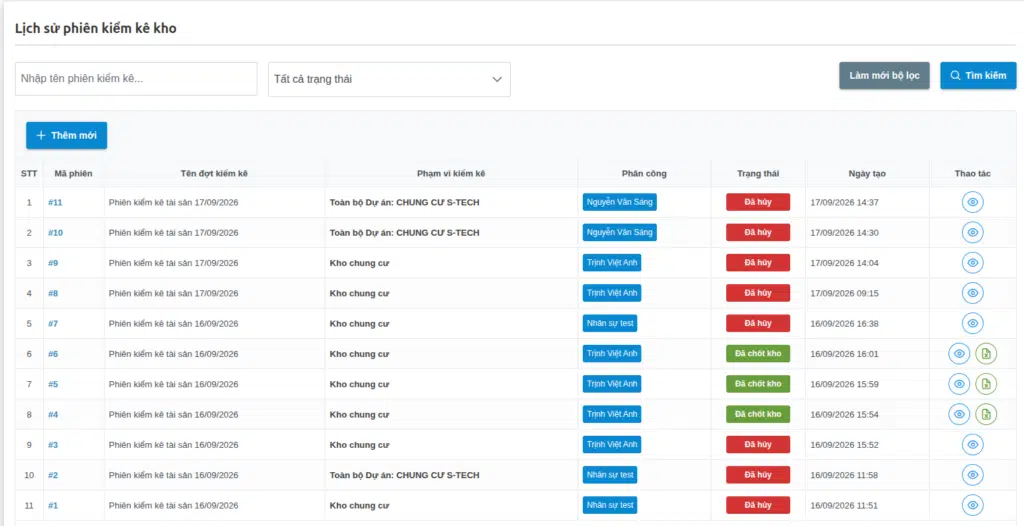This screenshot has width=1024, height=526.
Task: Click 'Phiên kiểm kê tài sản 16/09/2026' in row #1
Action: (174, 505)
